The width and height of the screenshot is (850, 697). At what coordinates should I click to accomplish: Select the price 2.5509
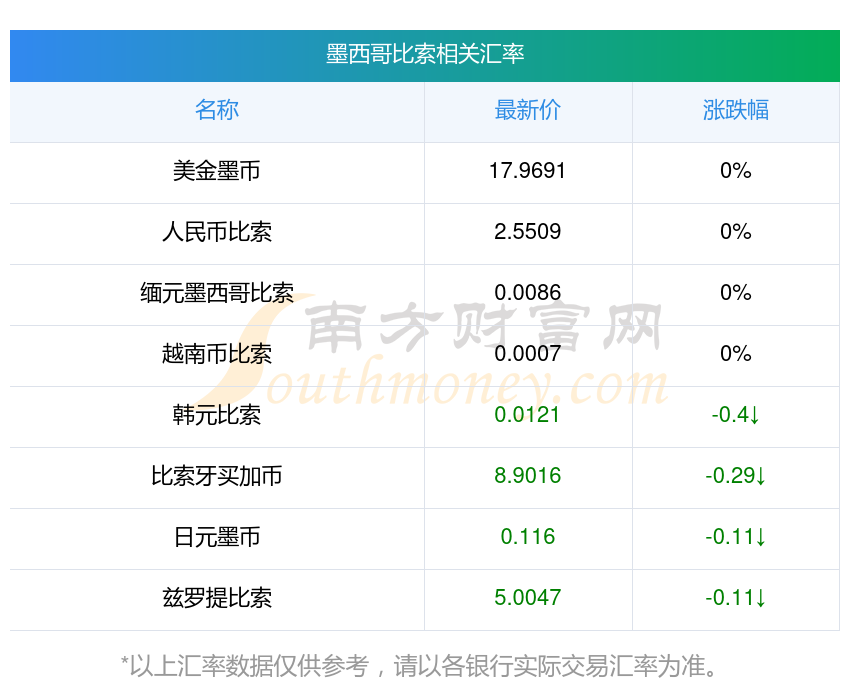(x=527, y=232)
